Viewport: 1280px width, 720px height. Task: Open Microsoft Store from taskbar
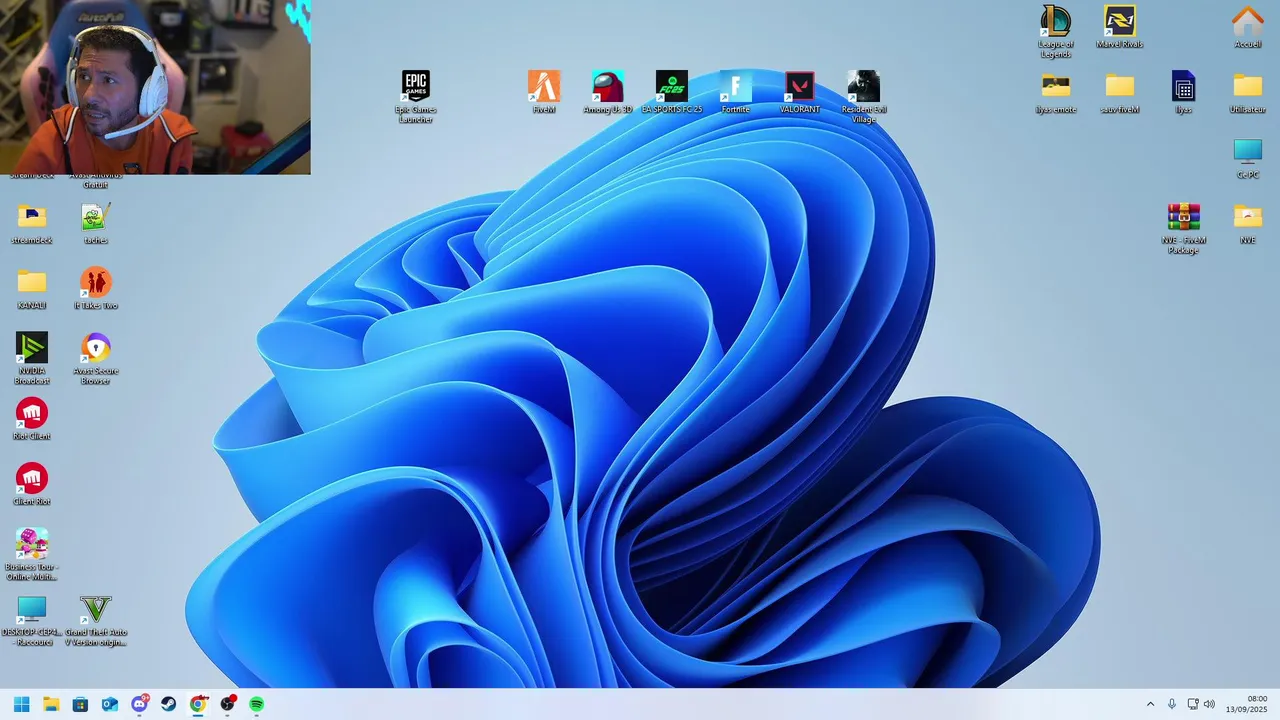[80, 704]
